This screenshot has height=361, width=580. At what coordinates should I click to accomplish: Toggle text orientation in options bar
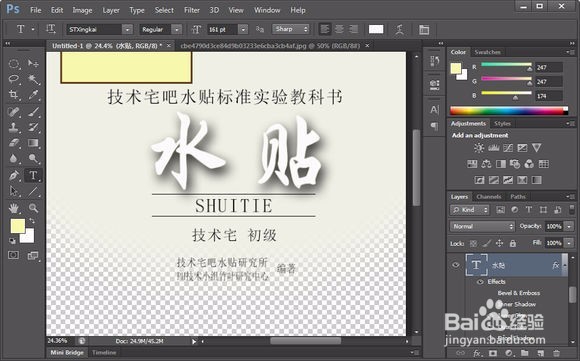(x=51, y=29)
